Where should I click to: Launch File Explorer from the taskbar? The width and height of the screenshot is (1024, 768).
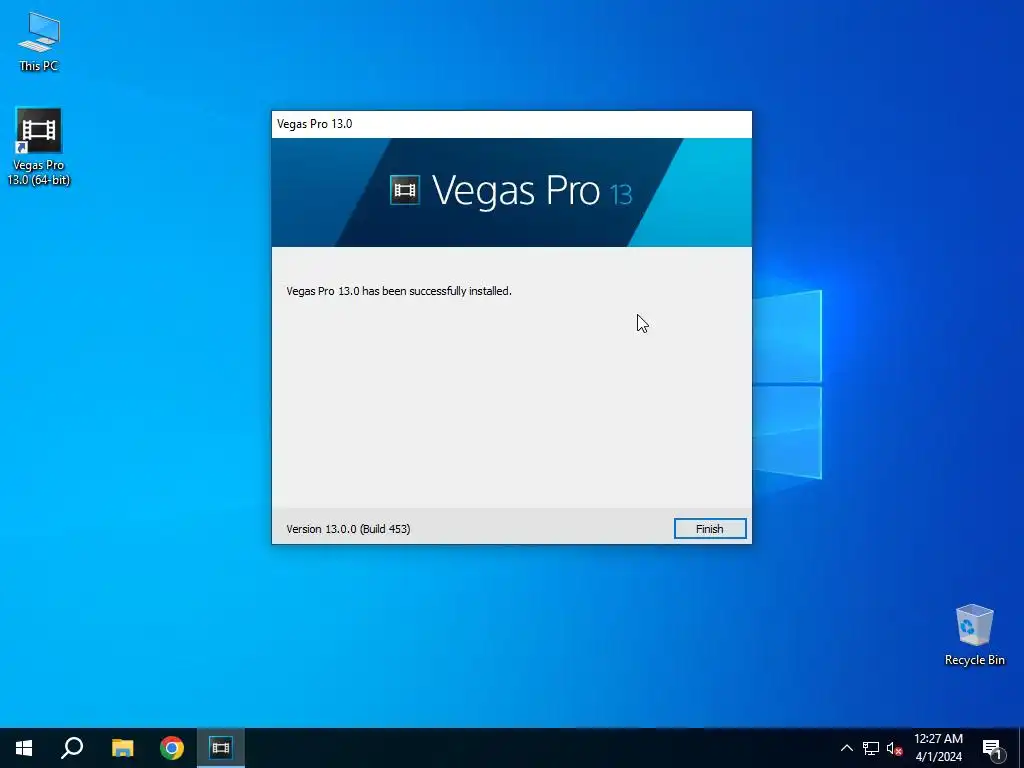[122, 748]
